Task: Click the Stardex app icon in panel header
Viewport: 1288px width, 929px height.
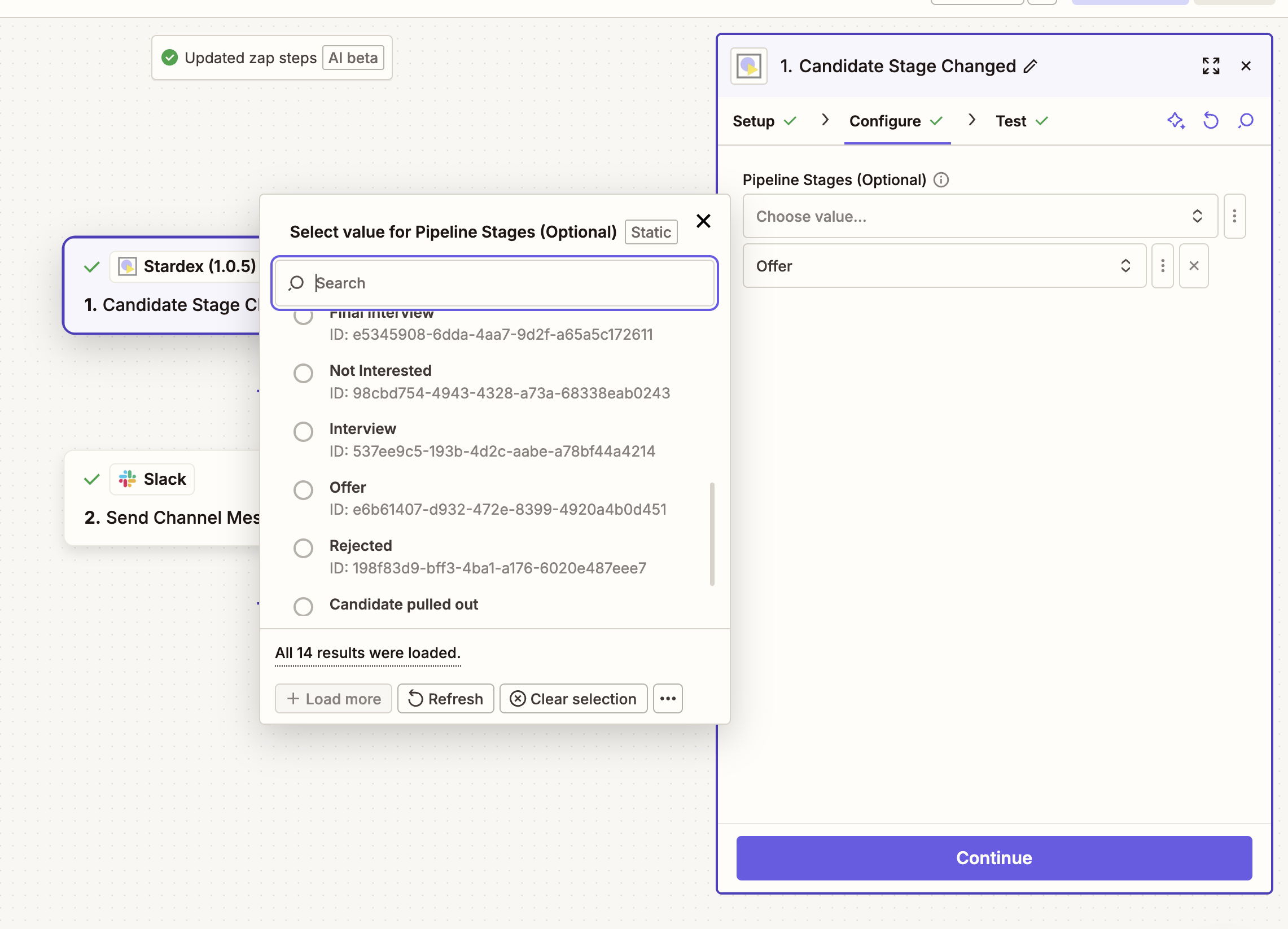Action: (748, 67)
